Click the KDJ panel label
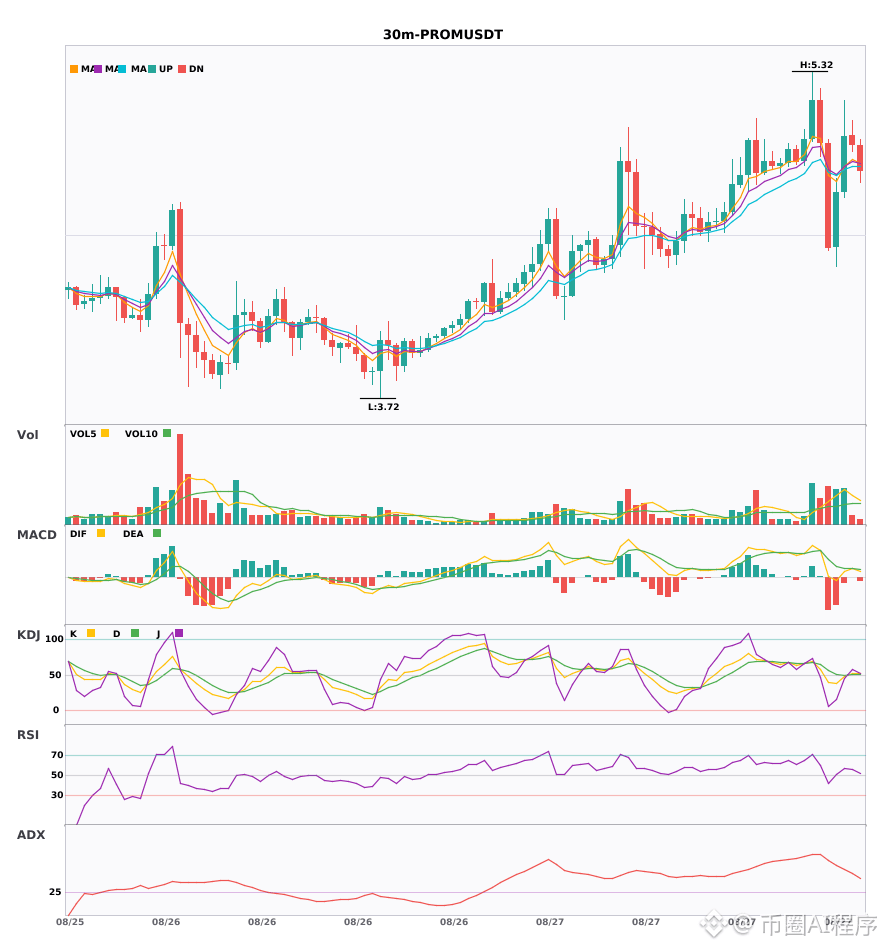885x950 pixels. tap(28, 635)
